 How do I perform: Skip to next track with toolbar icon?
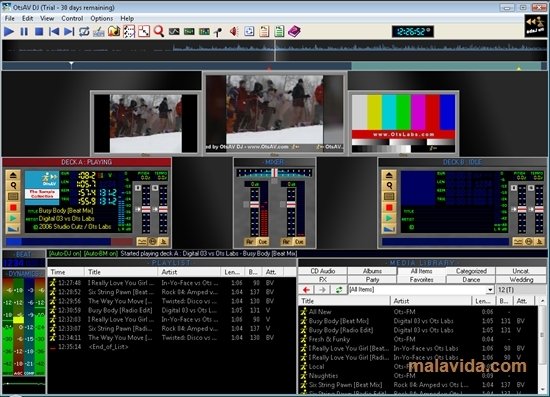tap(69, 32)
